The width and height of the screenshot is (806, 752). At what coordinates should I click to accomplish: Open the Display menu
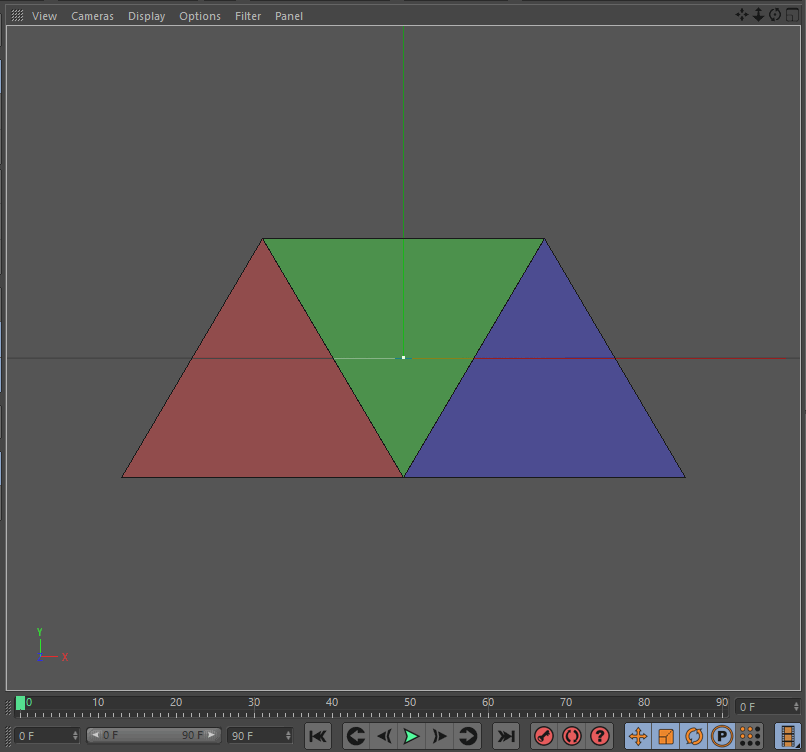pyautogui.click(x=146, y=15)
